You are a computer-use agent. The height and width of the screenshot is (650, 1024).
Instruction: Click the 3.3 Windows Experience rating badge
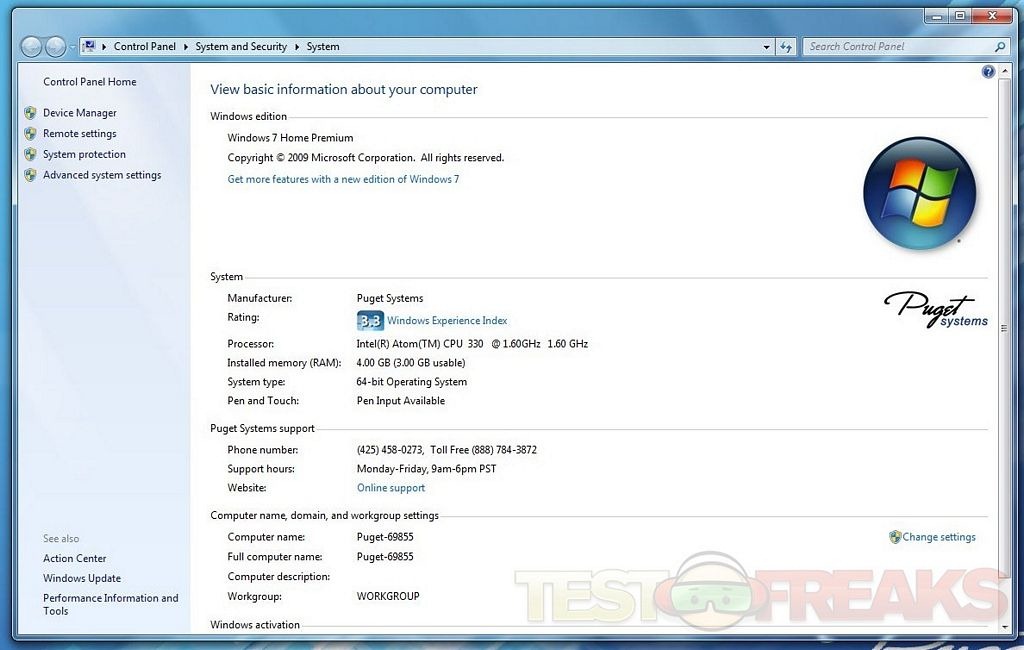click(x=370, y=321)
